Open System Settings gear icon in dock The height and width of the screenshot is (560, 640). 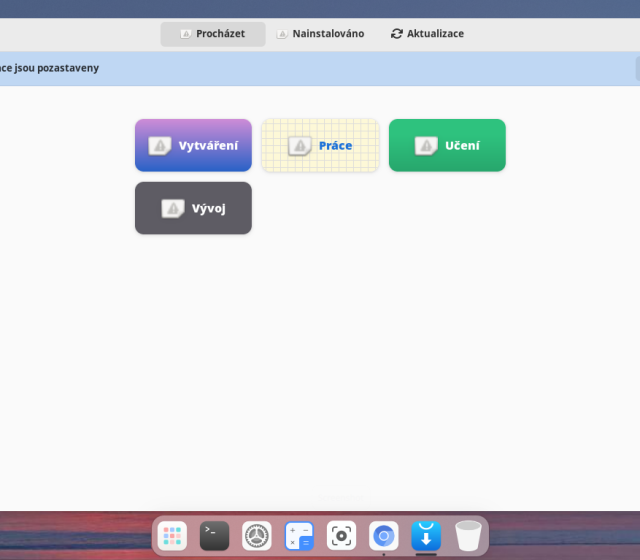click(x=257, y=536)
